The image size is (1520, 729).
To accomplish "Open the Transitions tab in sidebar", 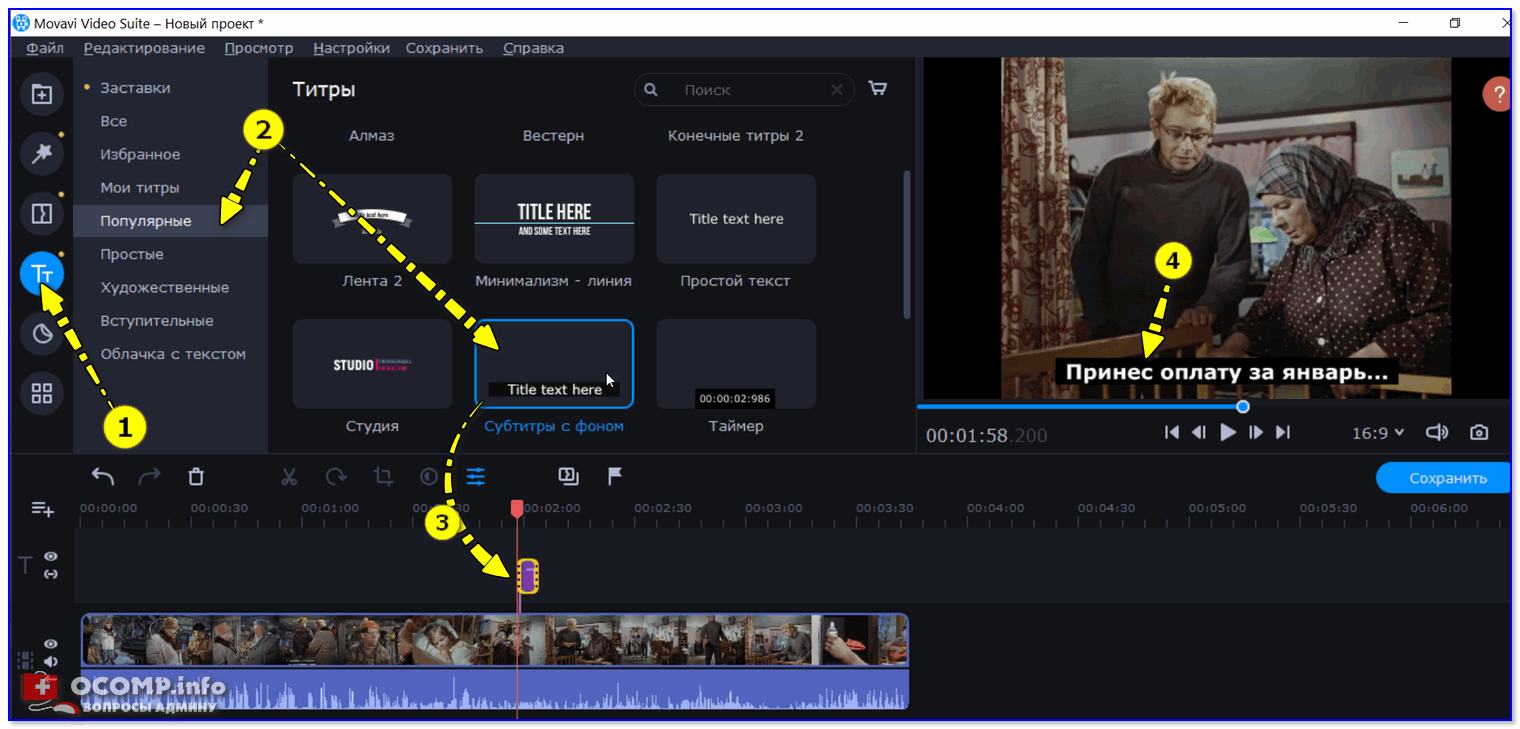I will pos(42,213).
